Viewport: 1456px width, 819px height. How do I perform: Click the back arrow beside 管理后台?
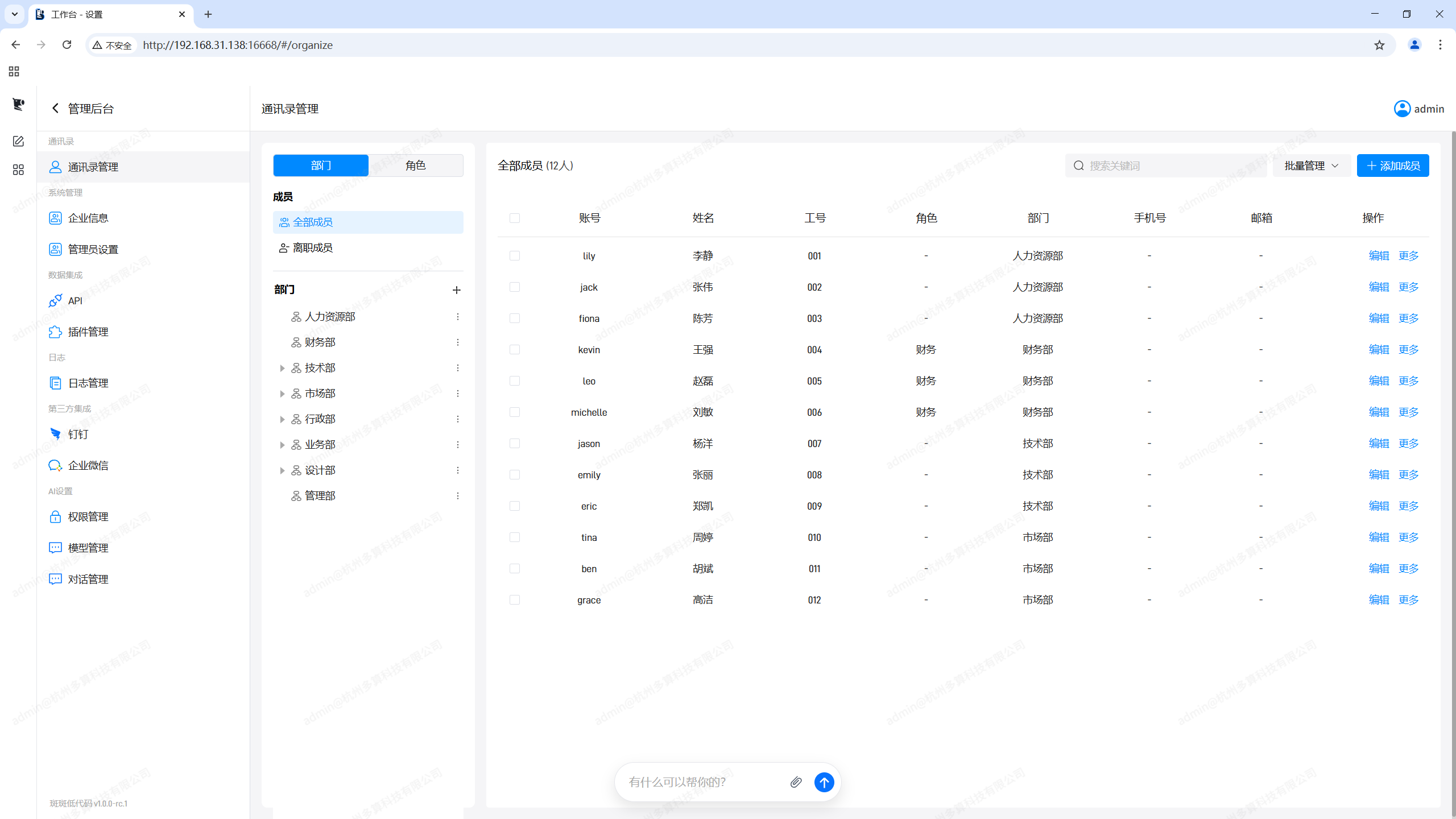click(x=55, y=108)
